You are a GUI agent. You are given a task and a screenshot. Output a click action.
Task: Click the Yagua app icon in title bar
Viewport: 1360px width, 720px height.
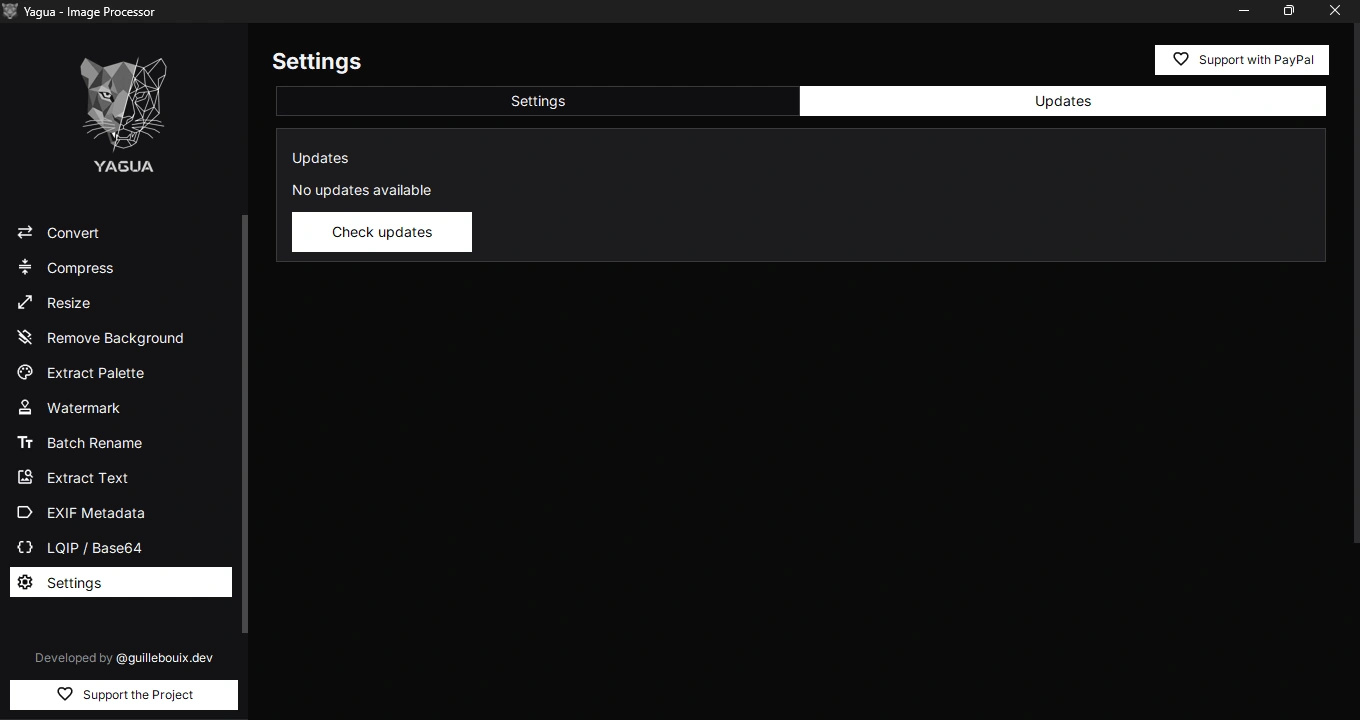click(x=10, y=11)
